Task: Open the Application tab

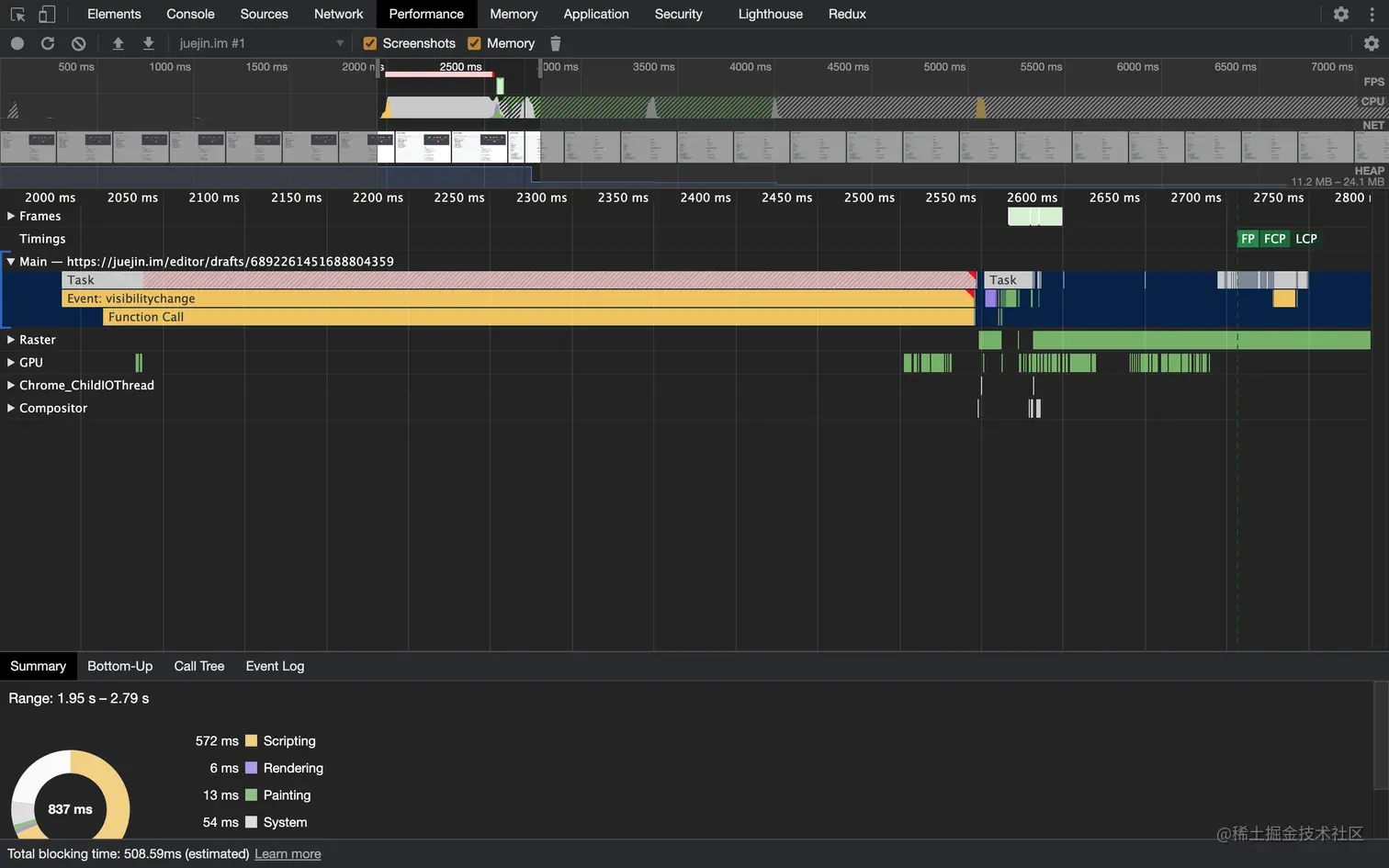Action: pyautogui.click(x=596, y=14)
